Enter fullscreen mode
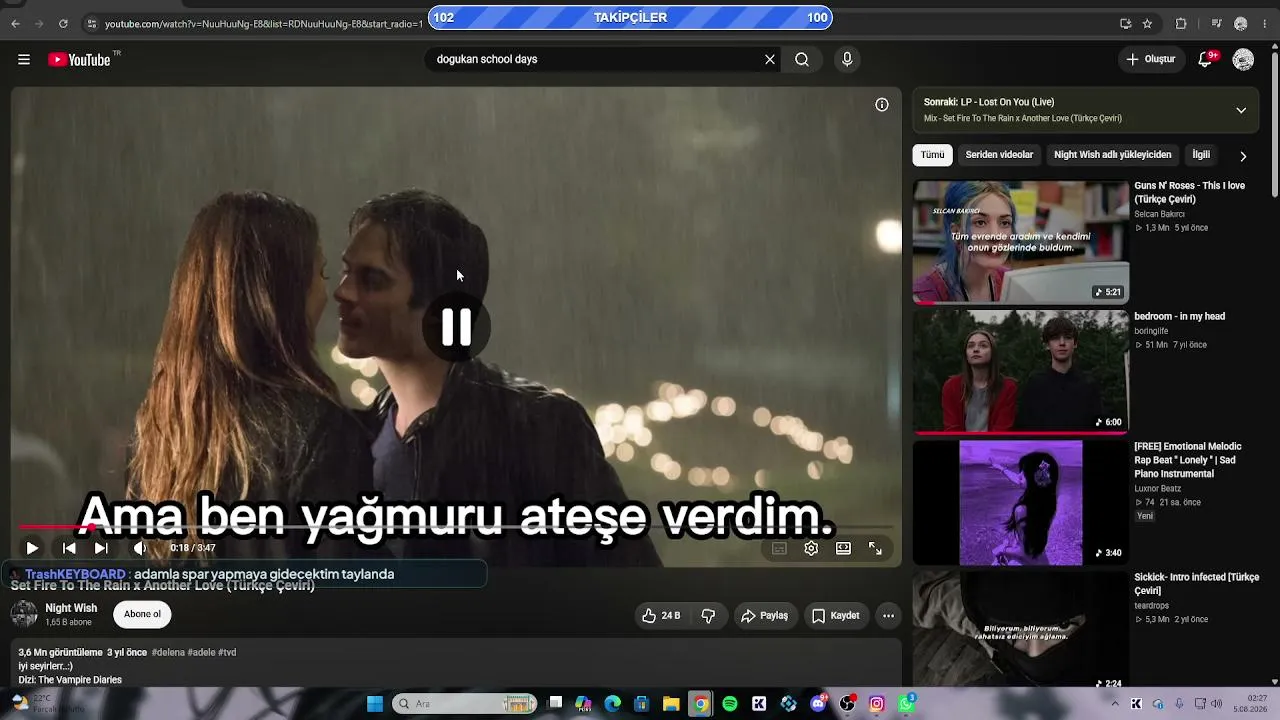This screenshot has width=1280, height=720. click(875, 548)
